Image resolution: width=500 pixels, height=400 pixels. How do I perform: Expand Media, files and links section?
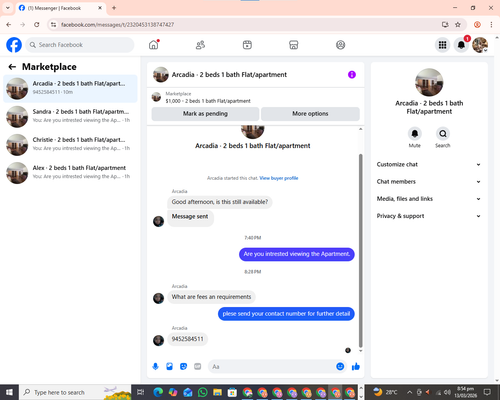(429, 199)
